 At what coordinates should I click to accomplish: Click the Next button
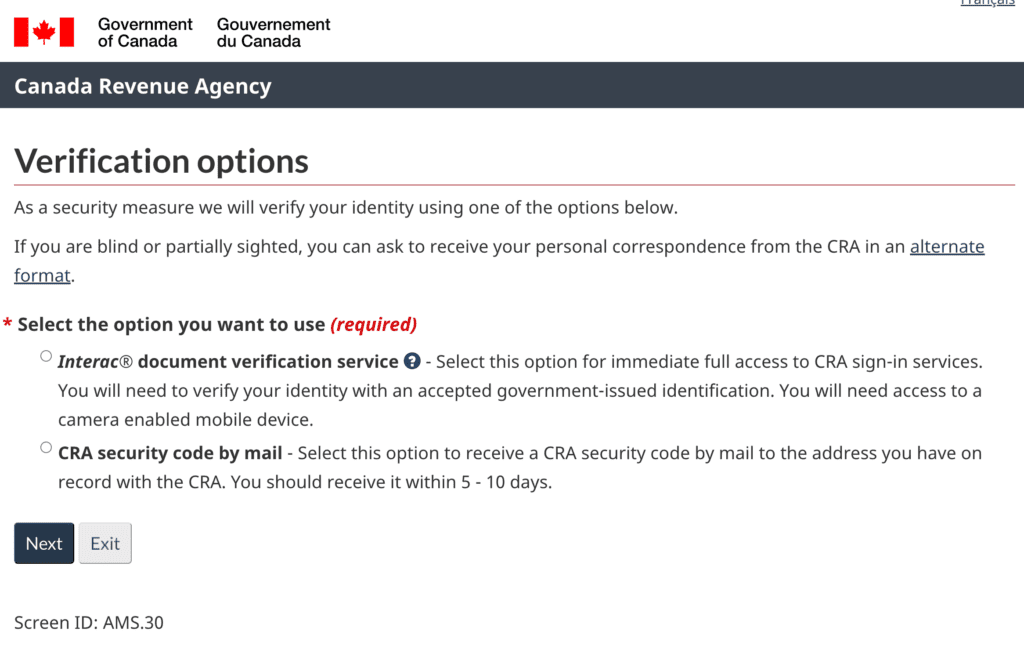[44, 543]
